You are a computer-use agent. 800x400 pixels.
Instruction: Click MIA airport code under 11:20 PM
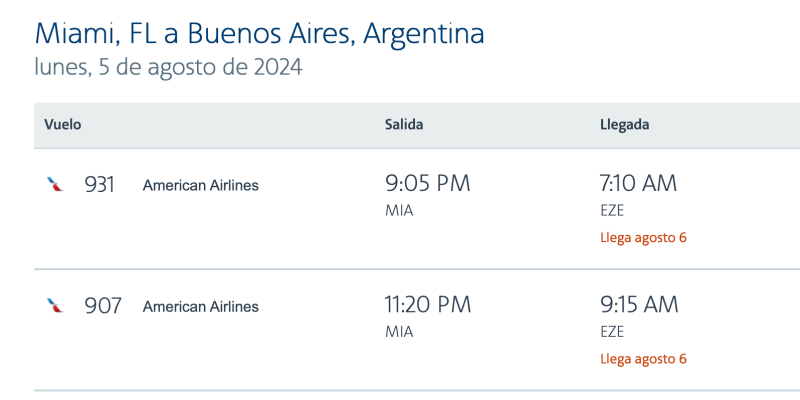coord(399,331)
